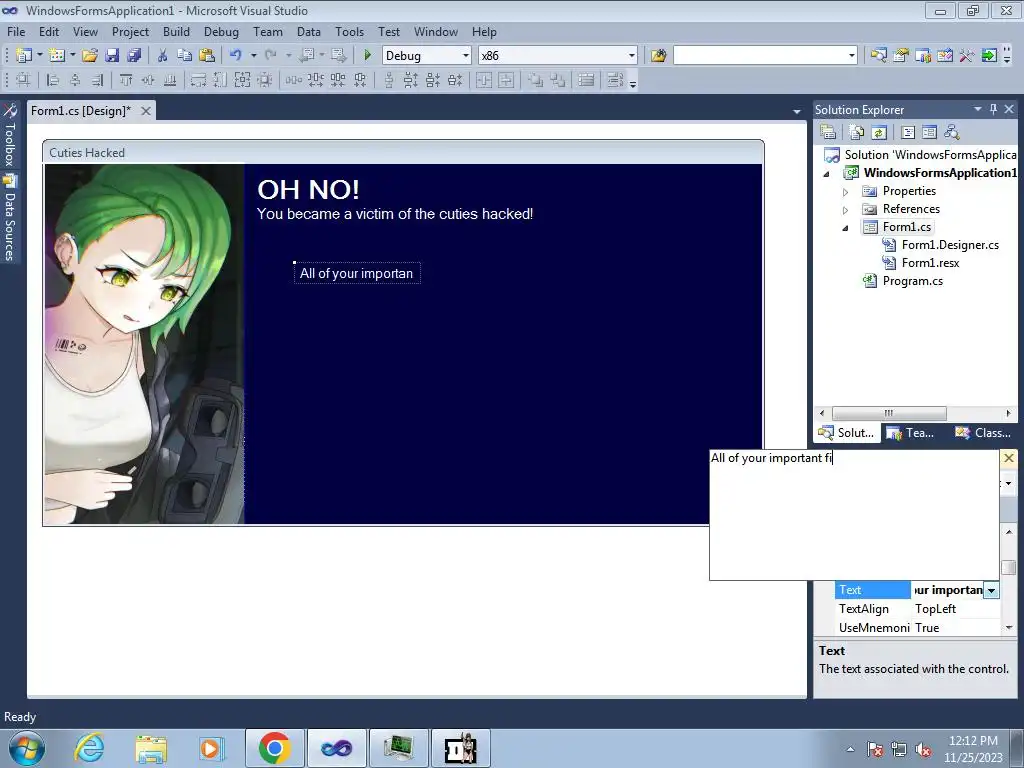Image resolution: width=1024 pixels, height=768 pixels.
Task: Open Properties Window toolbar icon
Action: (x=901, y=56)
